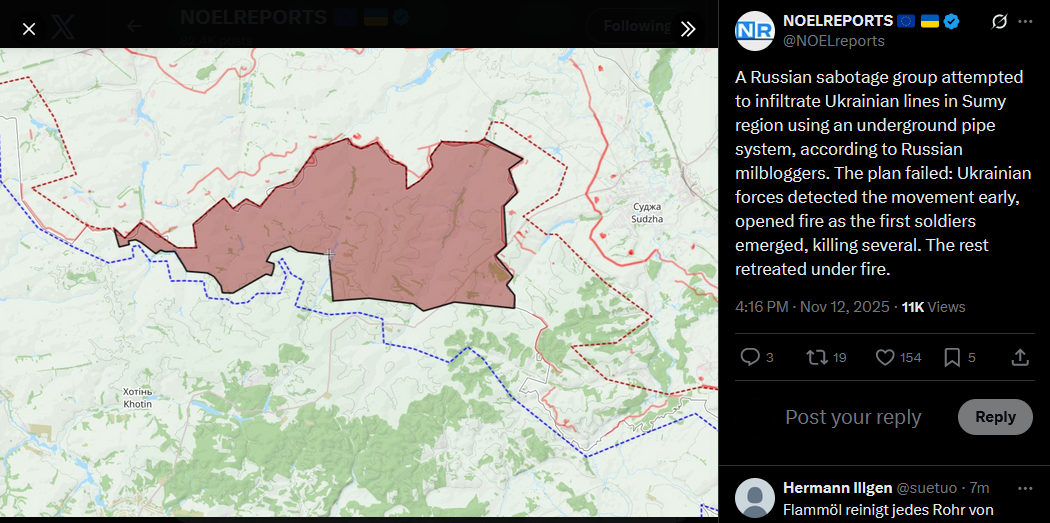Click the X logo behind overlay
The image size is (1050, 523).
(x=63, y=27)
